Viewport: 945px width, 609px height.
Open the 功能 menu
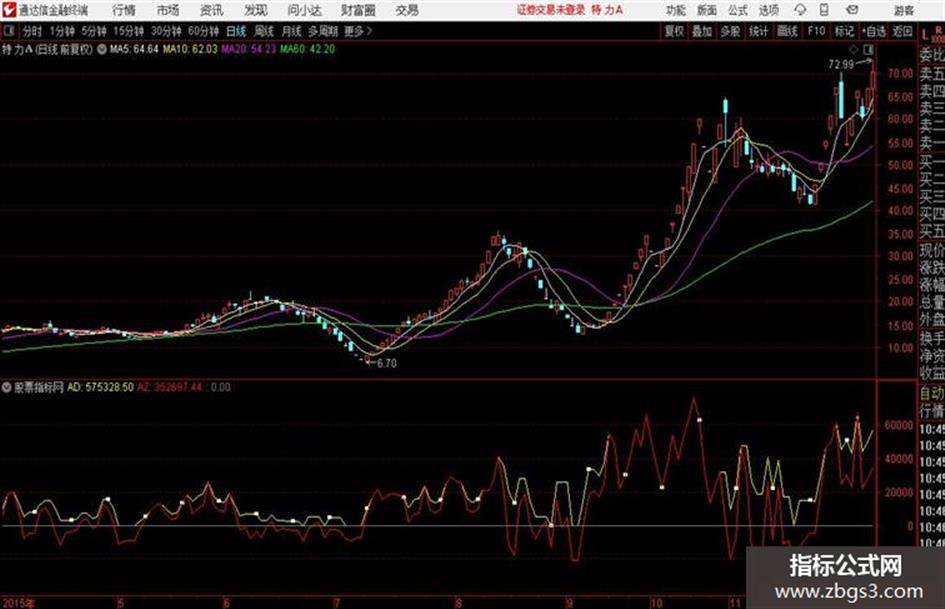tap(676, 10)
